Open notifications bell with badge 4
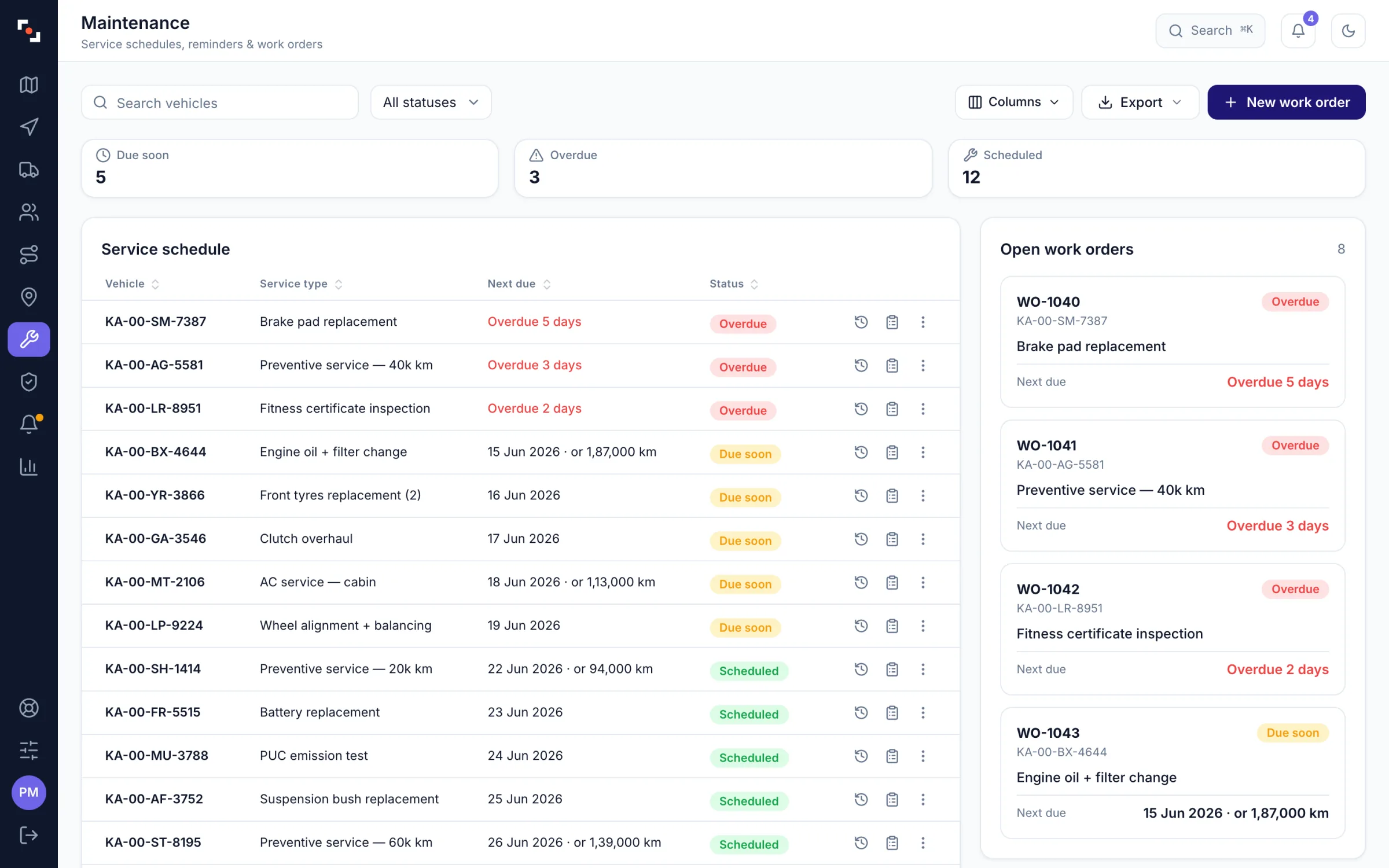The width and height of the screenshot is (1389, 868). [1298, 31]
